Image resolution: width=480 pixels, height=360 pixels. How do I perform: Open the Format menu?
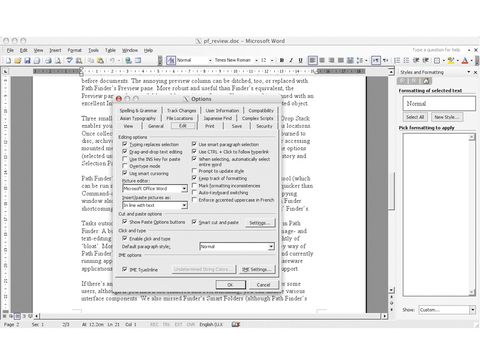point(74,50)
